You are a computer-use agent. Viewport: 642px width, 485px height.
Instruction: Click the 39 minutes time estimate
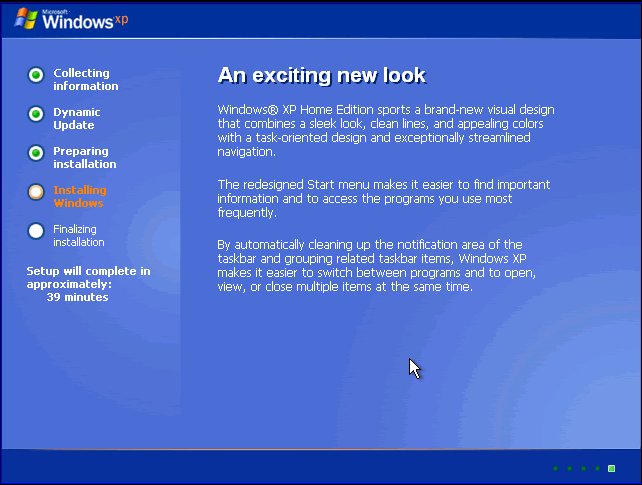tap(77, 297)
